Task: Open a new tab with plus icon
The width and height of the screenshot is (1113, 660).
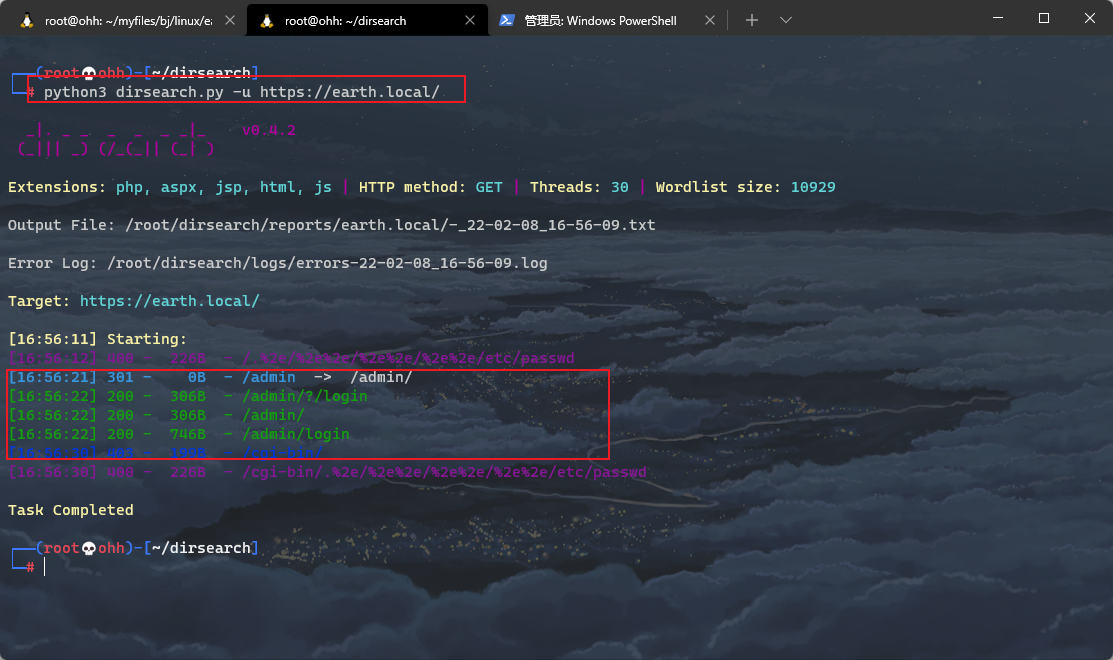Action: [752, 21]
